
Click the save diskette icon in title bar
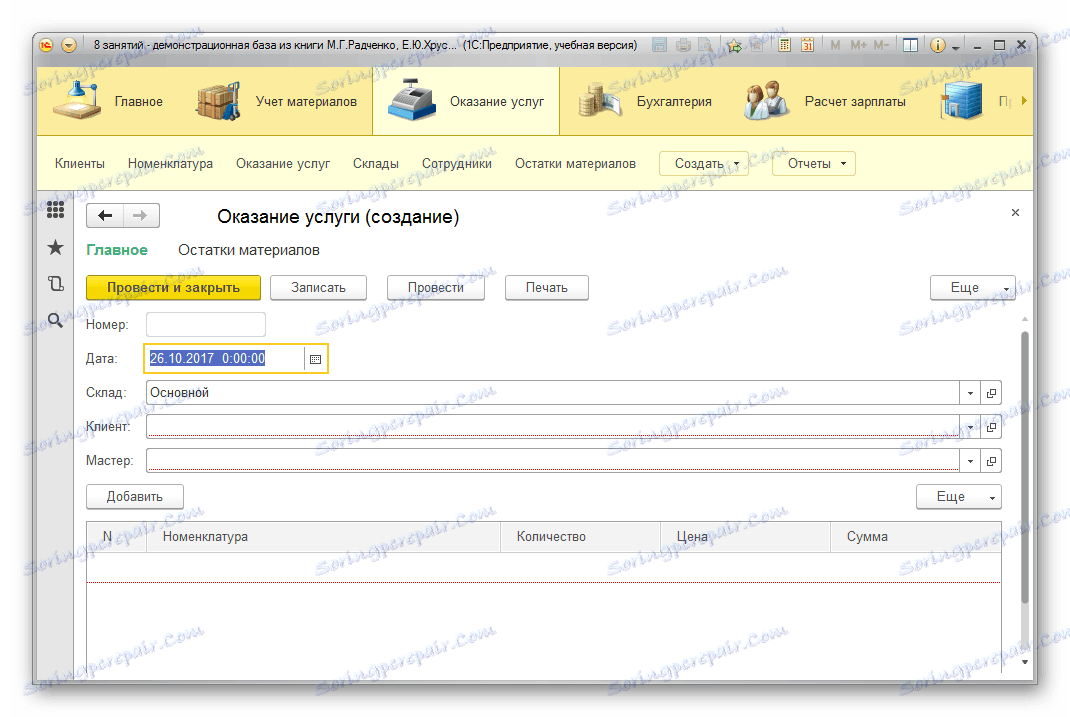[659, 45]
